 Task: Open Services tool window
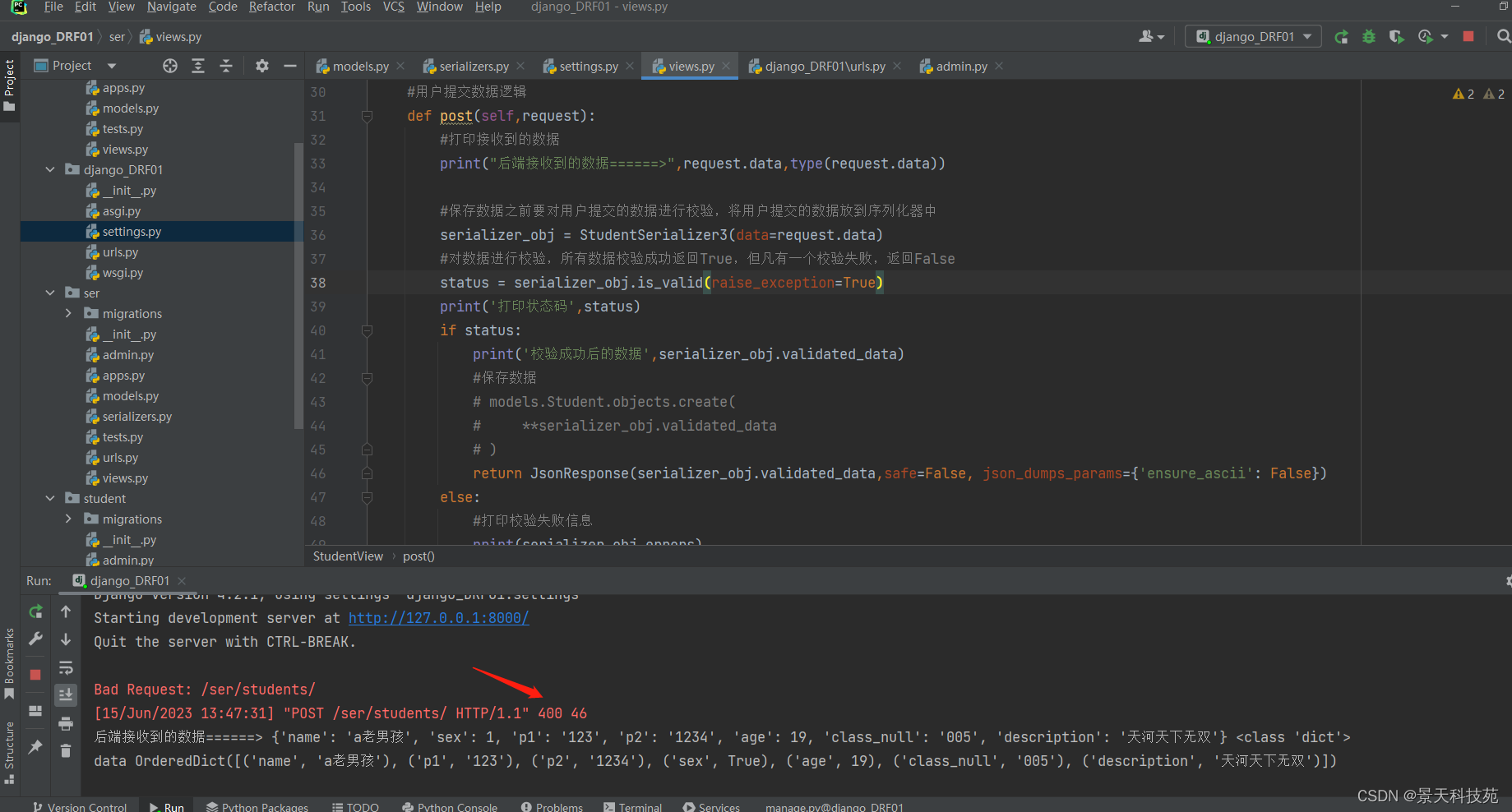point(711,806)
